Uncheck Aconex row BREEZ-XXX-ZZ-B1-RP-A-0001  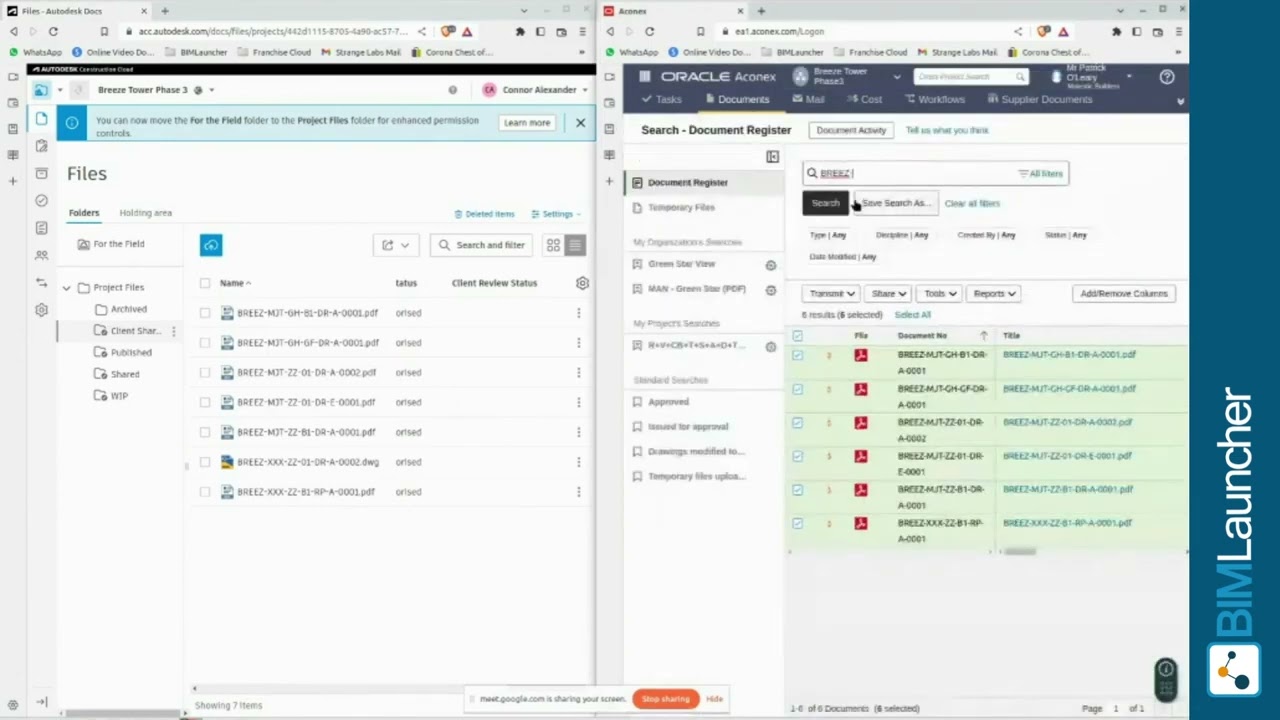pos(797,523)
